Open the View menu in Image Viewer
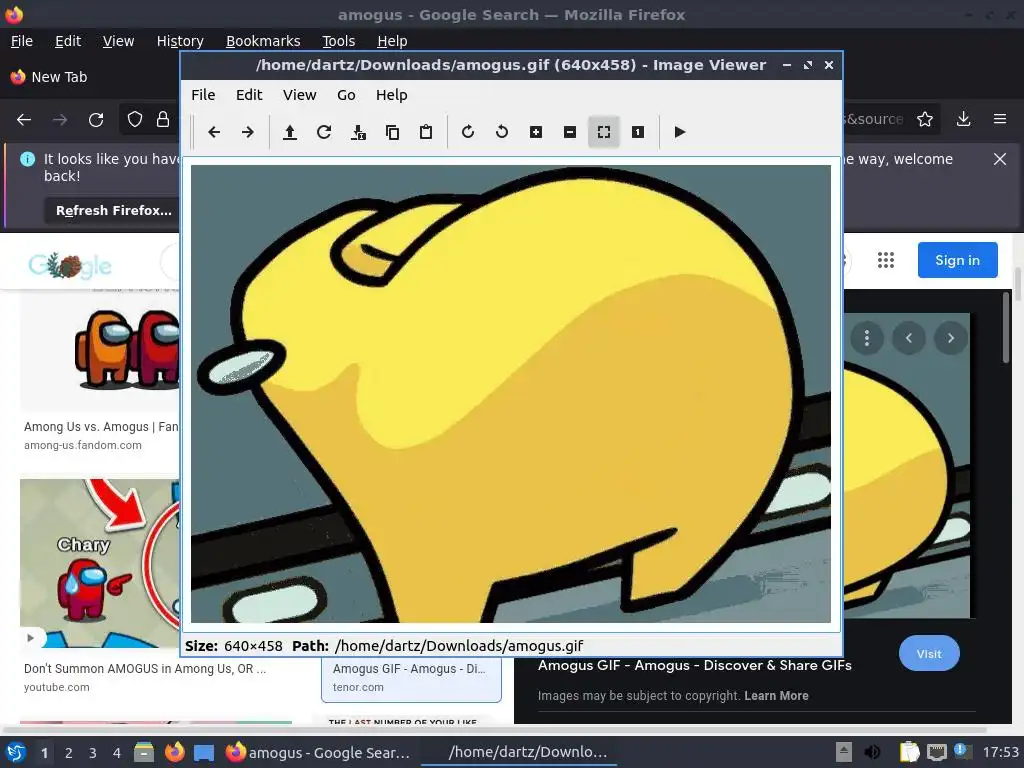This screenshot has height=768, width=1024. (x=299, y=95)
